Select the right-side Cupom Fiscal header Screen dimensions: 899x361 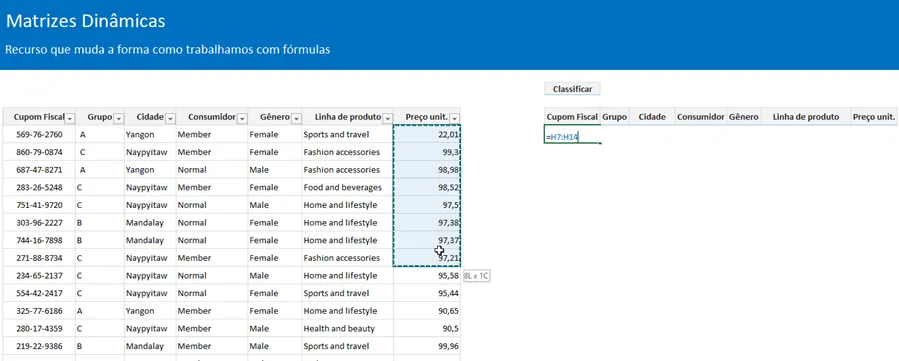[572, 117]
